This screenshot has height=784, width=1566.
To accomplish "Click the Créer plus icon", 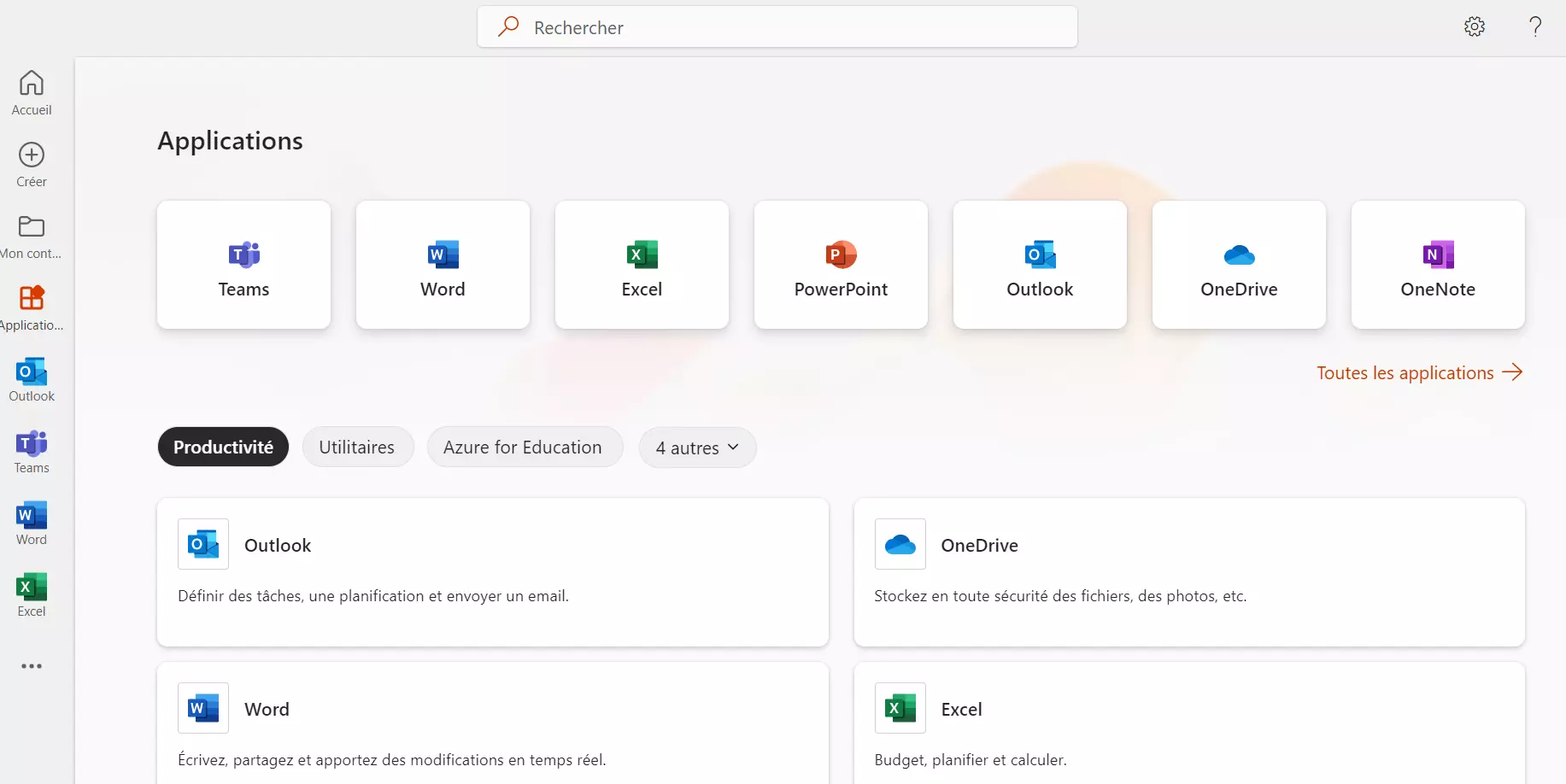I will tap(32, 155).
